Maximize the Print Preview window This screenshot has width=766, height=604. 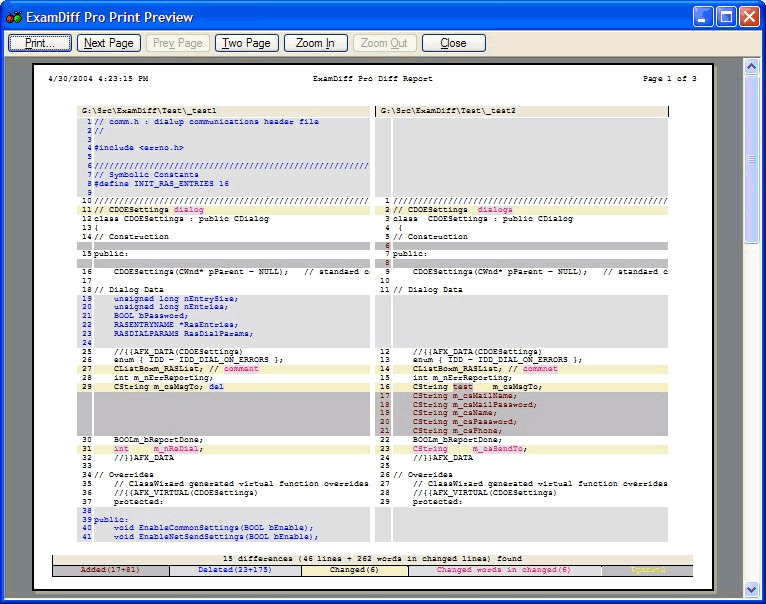(x=726, y=15)
